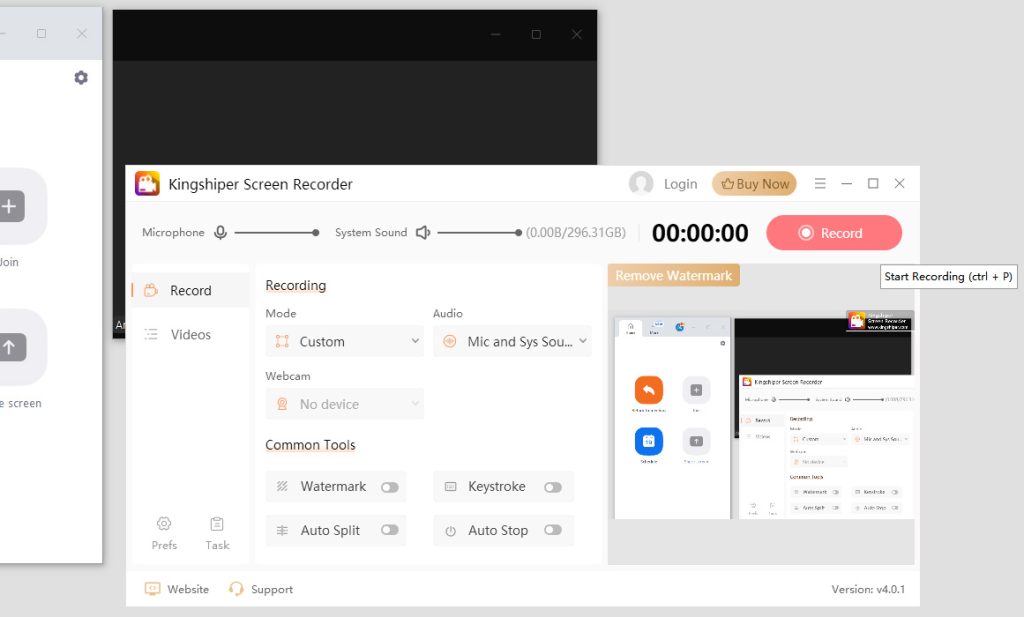Click the share screen arrow icon in the left window

click(11, 347)
